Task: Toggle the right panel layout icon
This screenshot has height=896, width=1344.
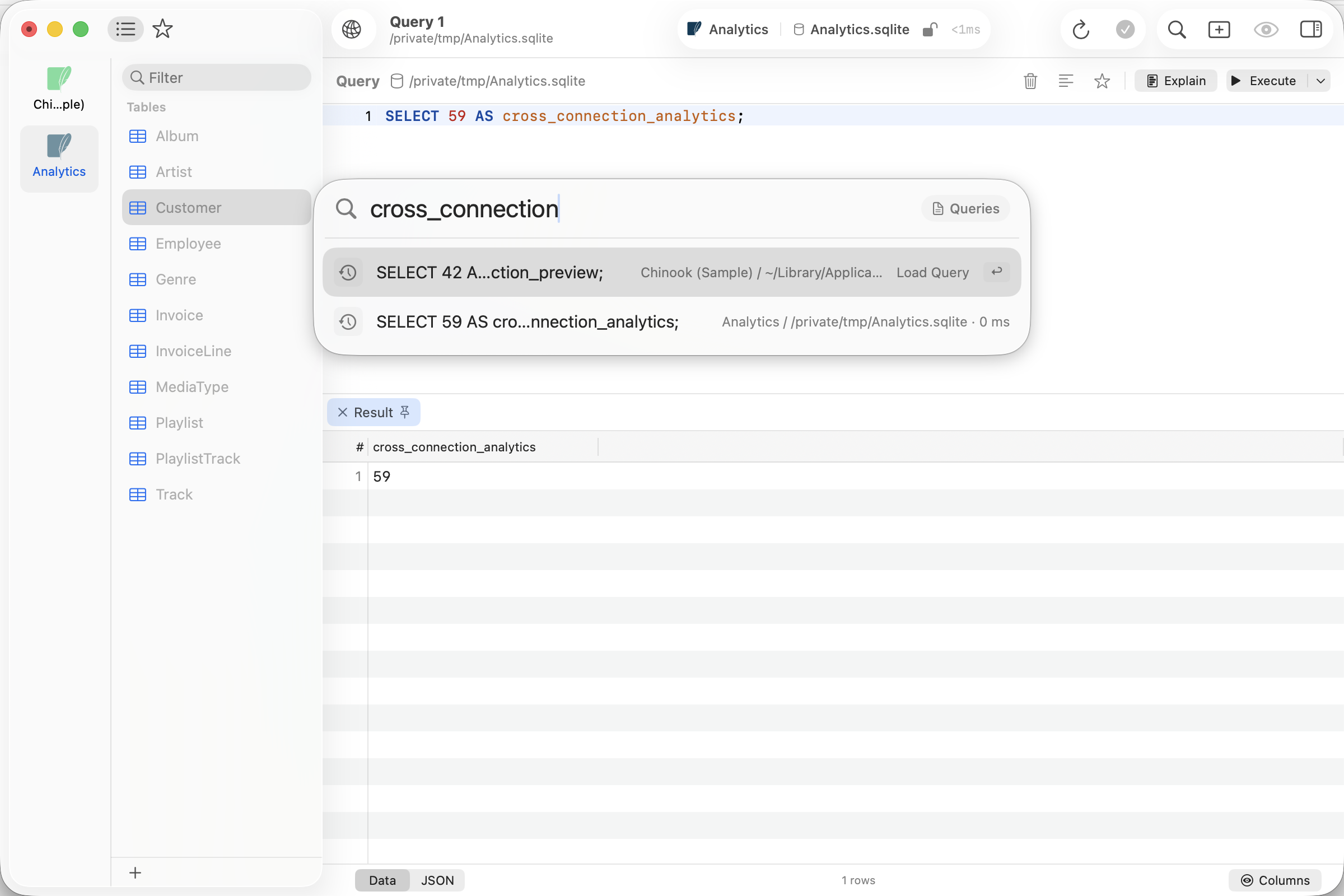Action: [x=1311, y=29]
